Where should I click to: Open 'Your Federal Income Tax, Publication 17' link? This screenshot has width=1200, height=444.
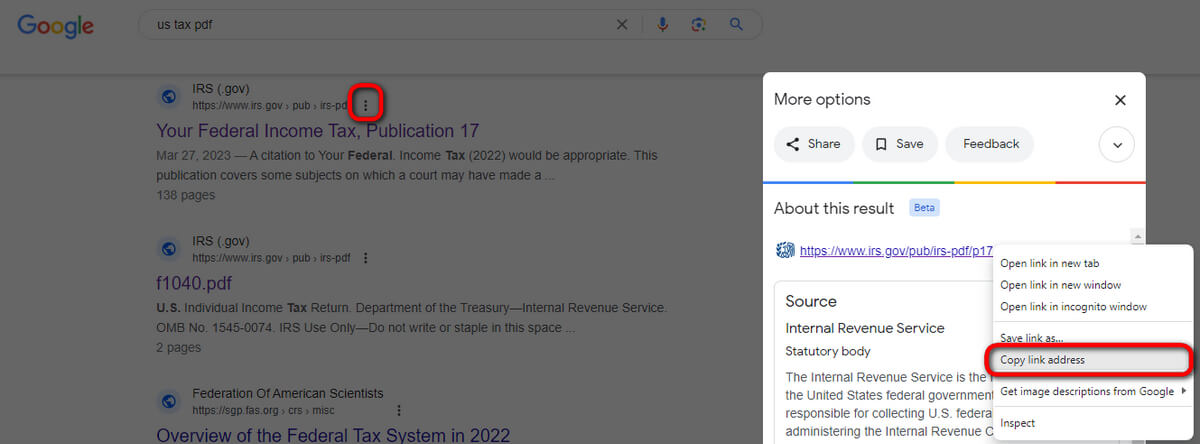tap(318, 131)
